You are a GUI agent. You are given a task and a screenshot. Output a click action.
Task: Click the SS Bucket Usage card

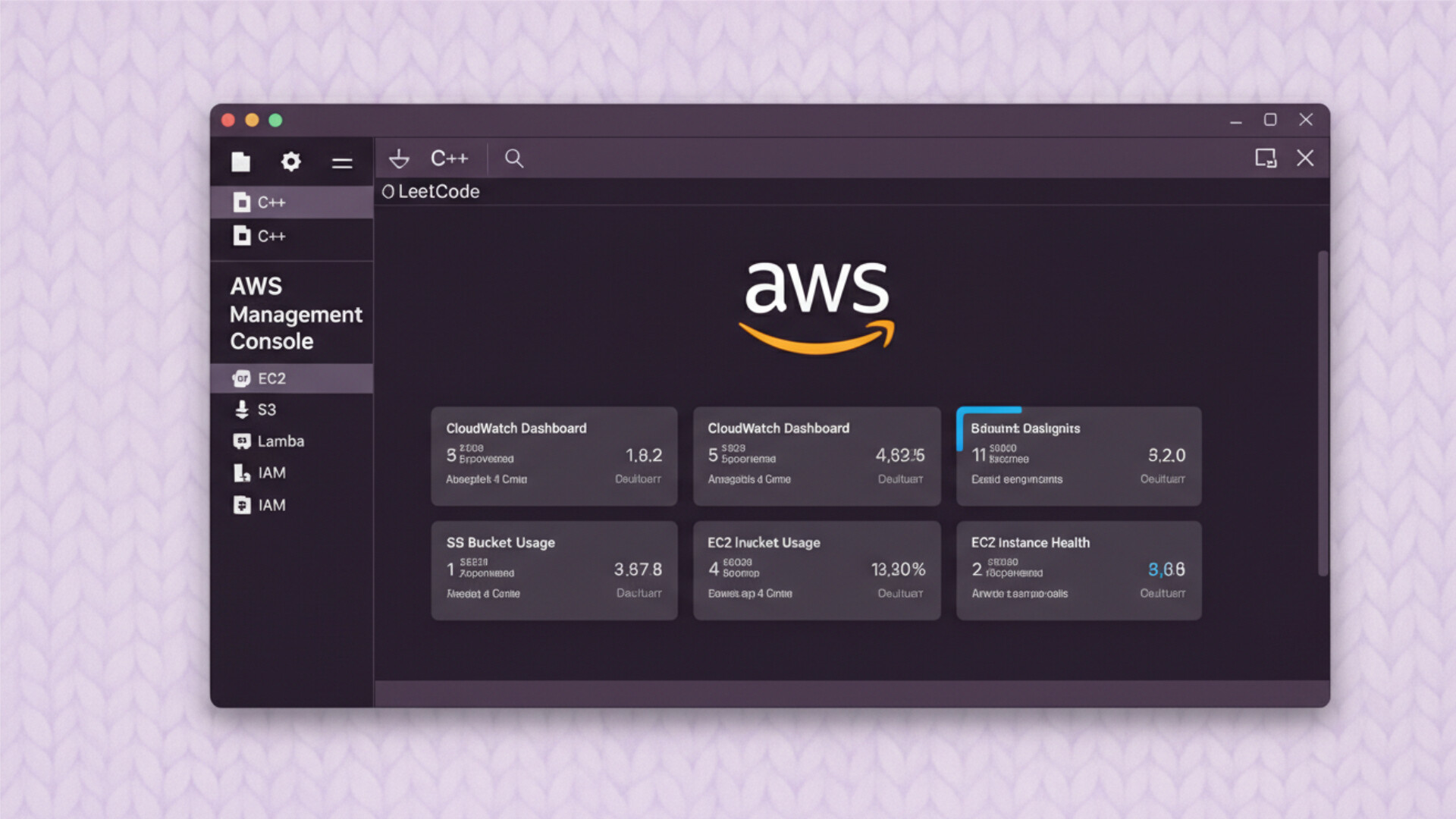[554, 570]
